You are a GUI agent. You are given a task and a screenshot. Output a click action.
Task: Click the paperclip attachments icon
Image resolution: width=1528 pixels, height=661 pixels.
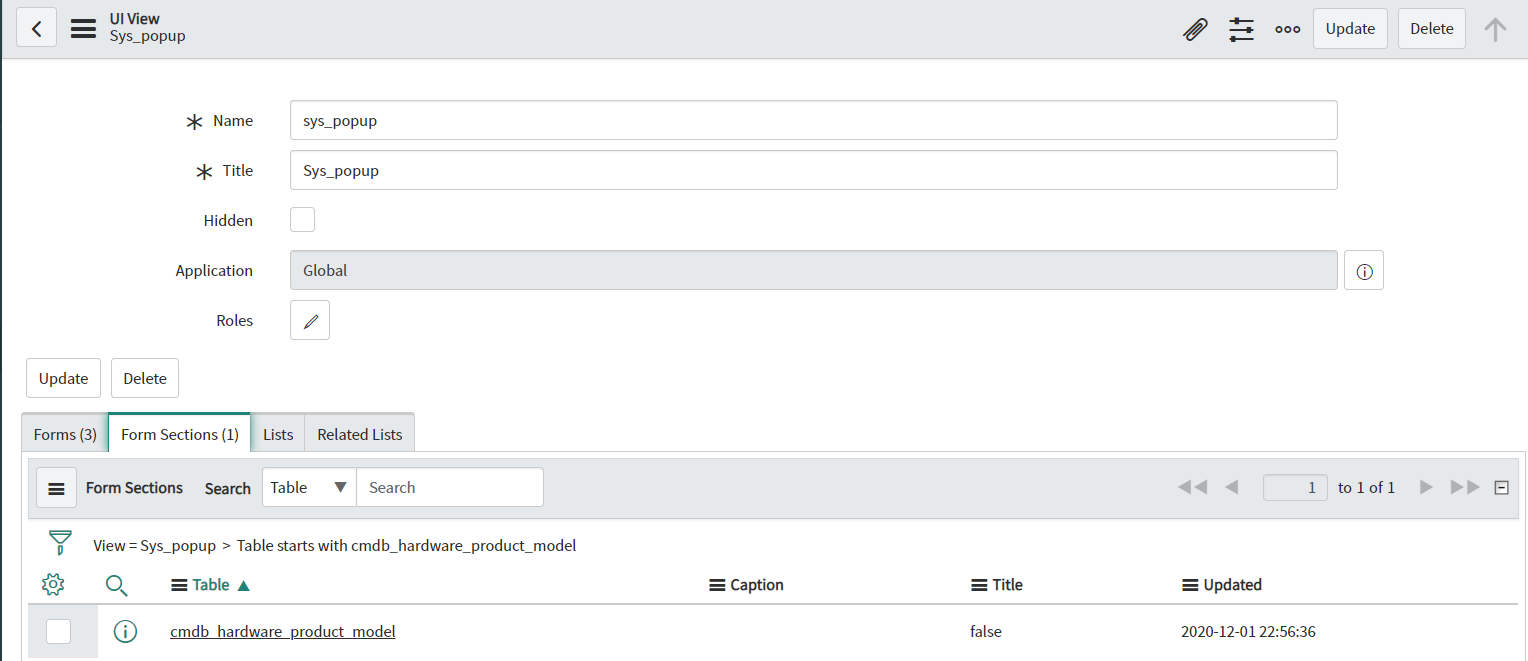(x=1194, y=29)
